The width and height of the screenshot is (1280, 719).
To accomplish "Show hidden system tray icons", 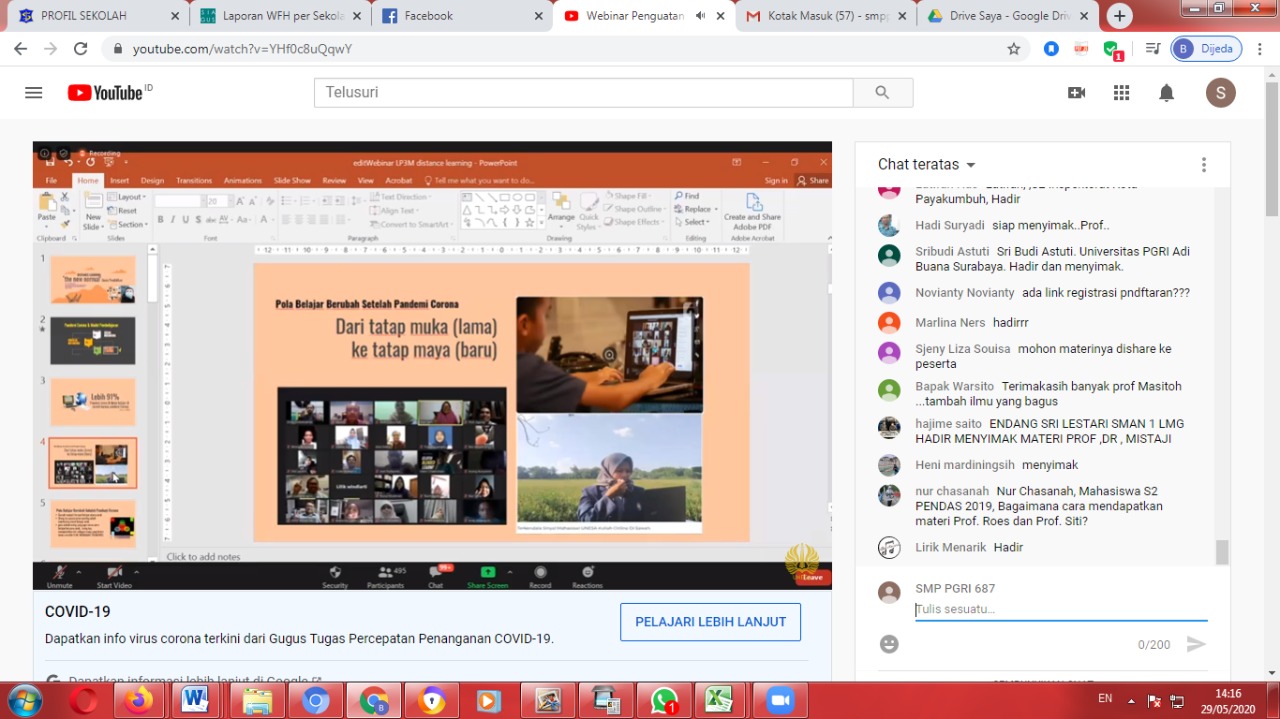I will coord(1132,701).
